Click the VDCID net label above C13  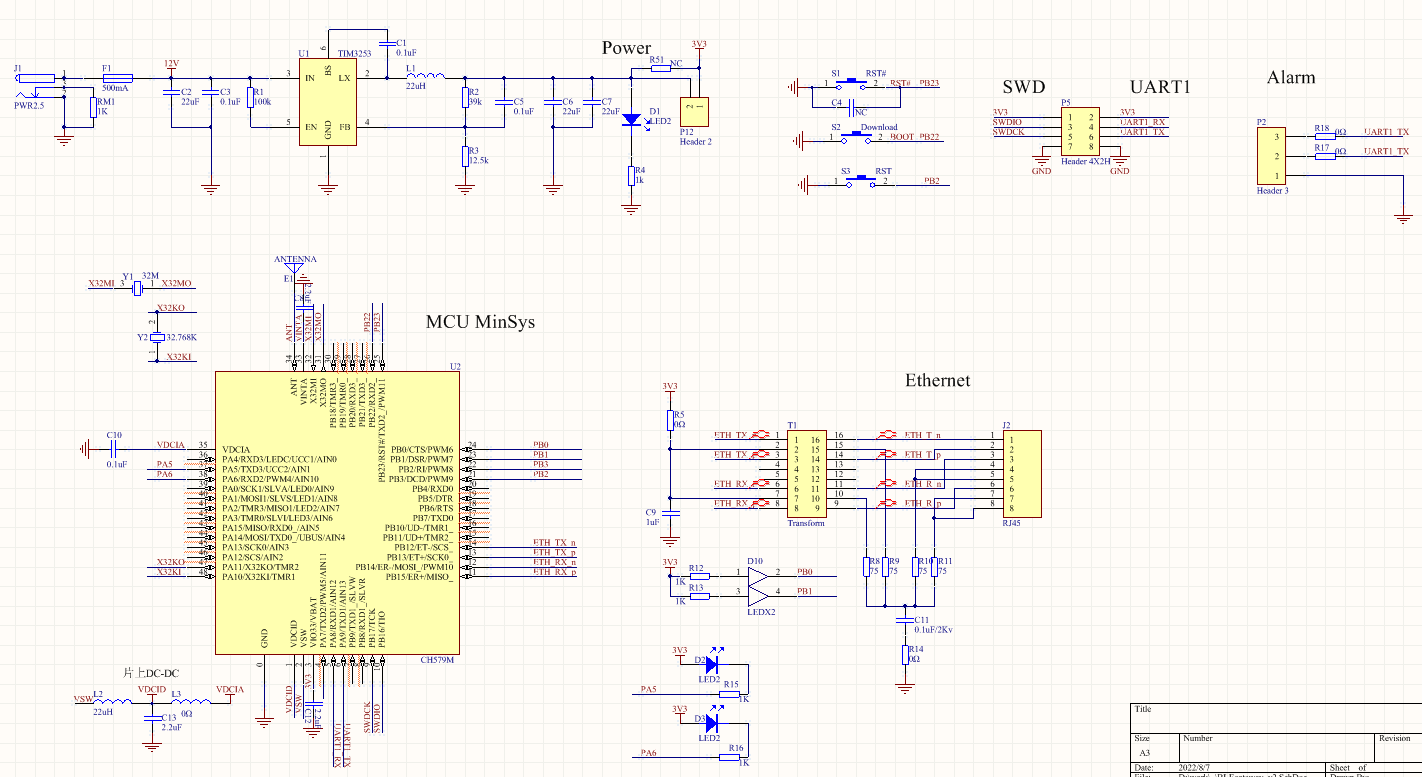152,690
